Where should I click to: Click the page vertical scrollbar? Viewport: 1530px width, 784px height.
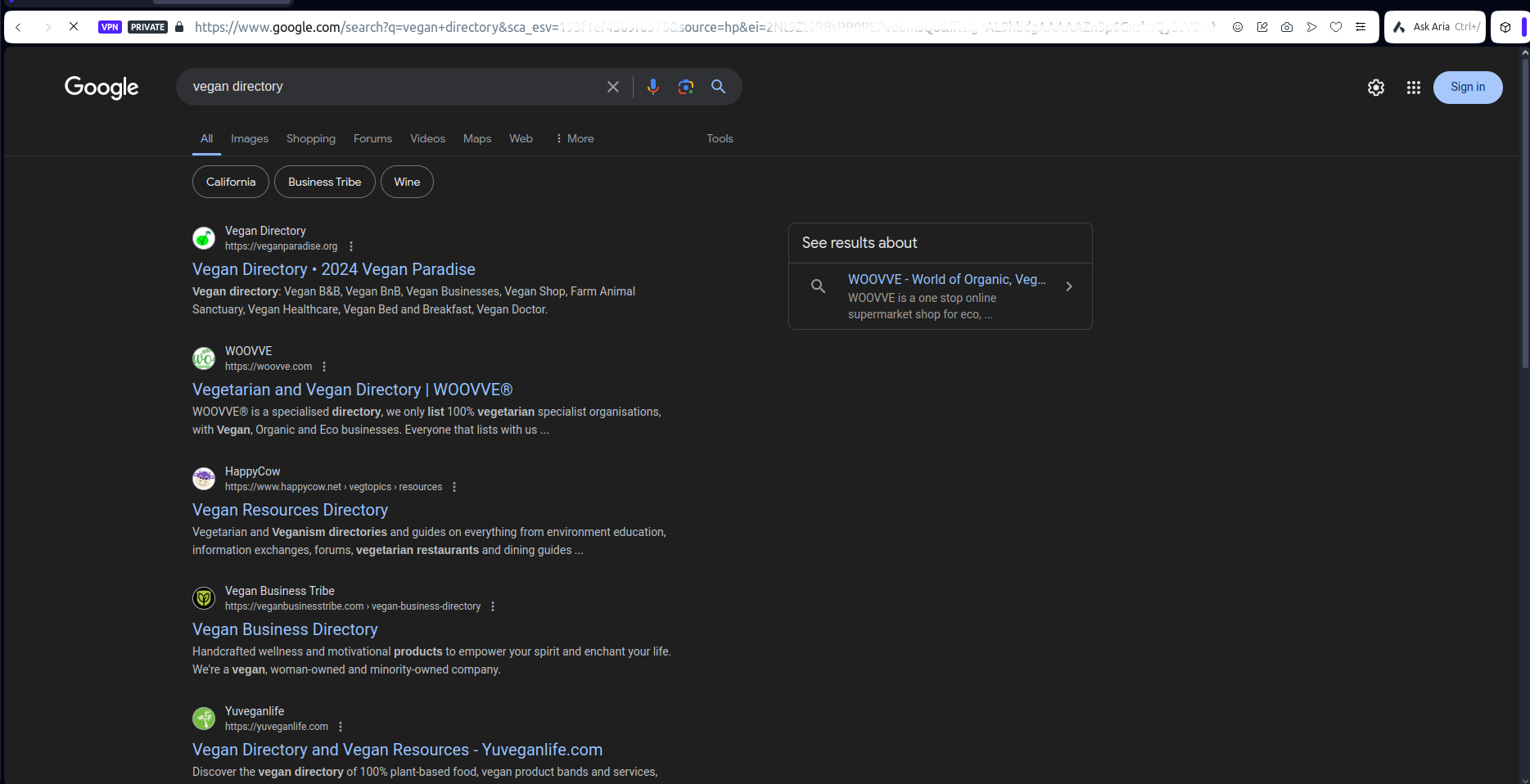(1524, 213)
